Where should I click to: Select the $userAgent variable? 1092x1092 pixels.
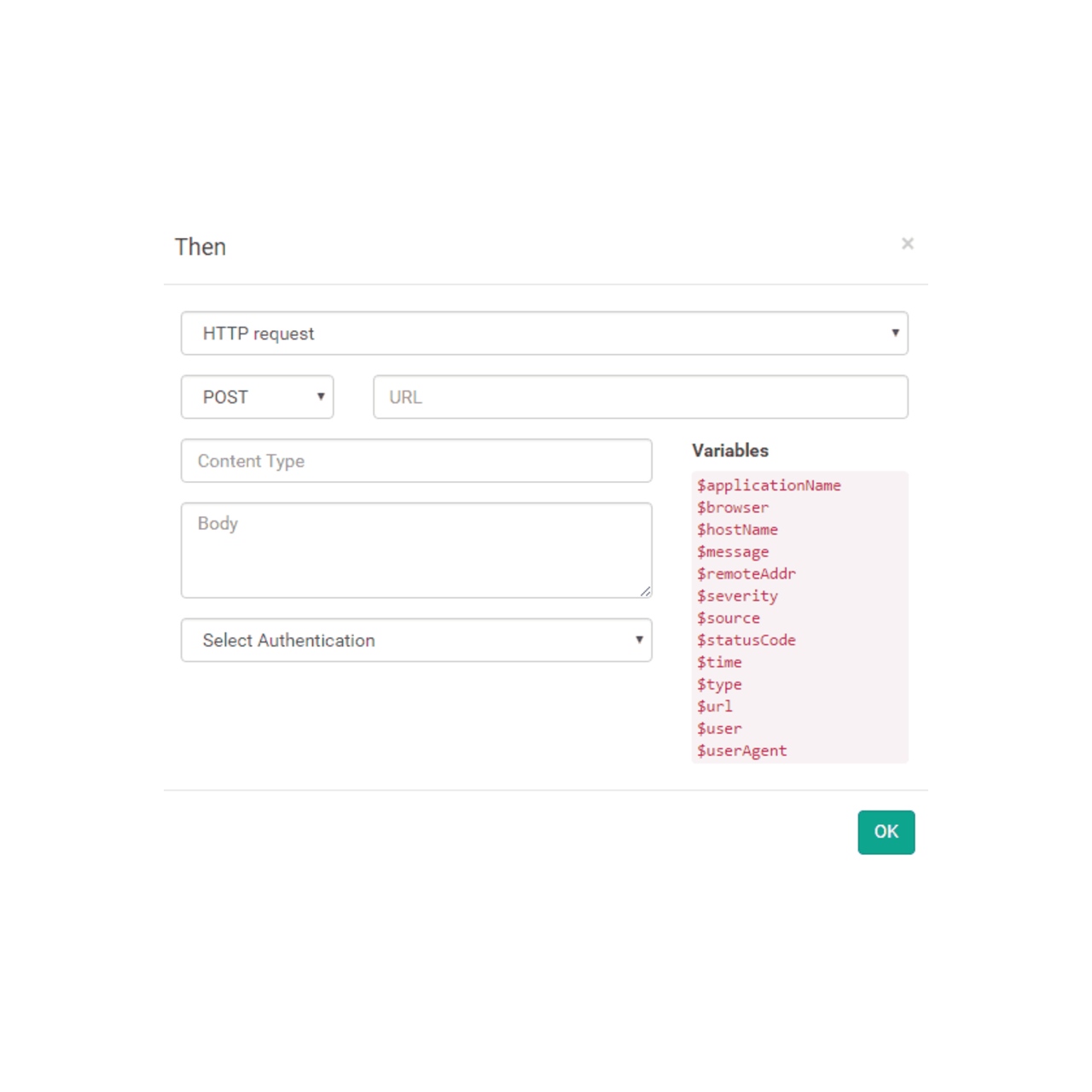pyautogui.click(x=741, y=750)
